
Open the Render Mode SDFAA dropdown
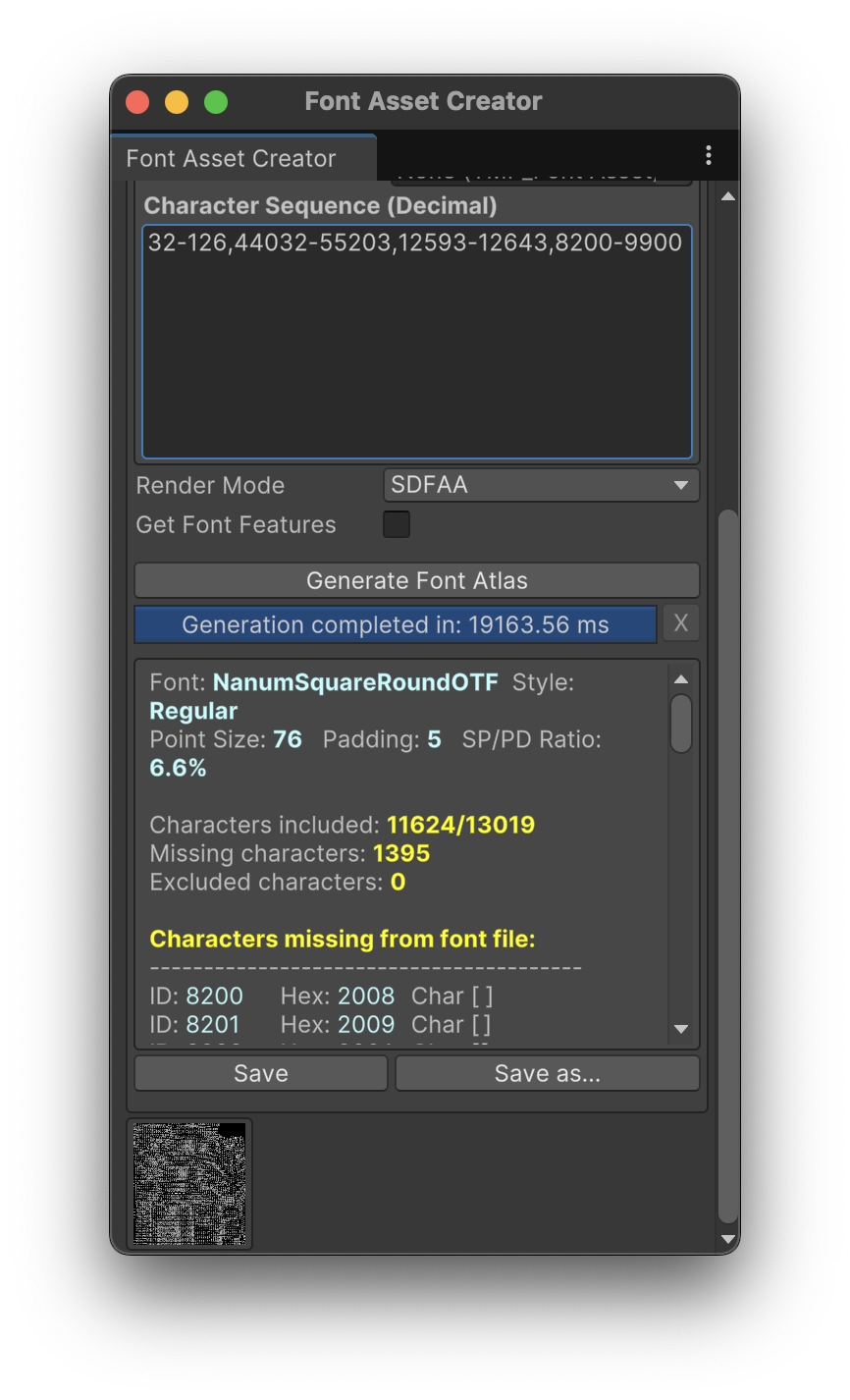pos(541,485)
